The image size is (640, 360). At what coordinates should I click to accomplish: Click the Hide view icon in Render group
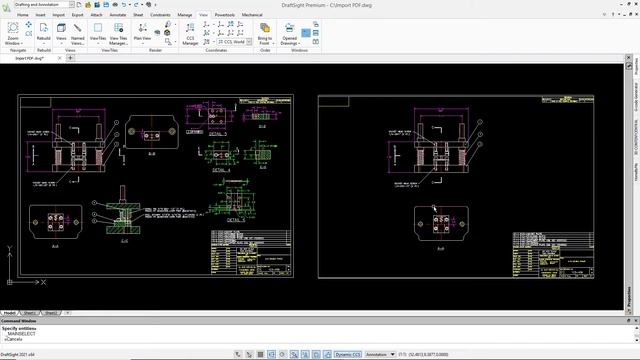pyautogui.click(x=157, y=32)
